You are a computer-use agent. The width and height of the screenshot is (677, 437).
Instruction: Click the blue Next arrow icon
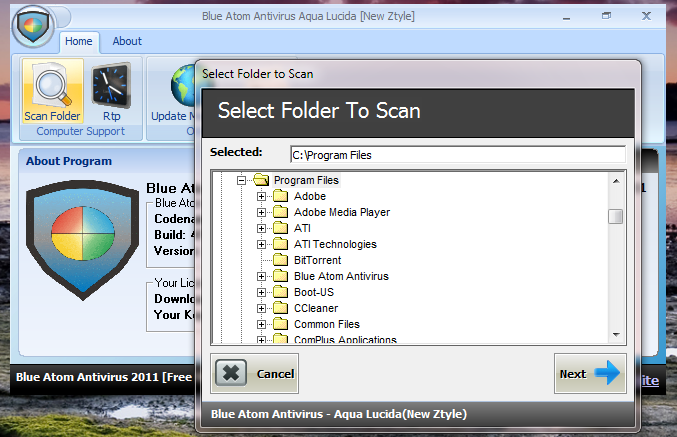(607, 372)
